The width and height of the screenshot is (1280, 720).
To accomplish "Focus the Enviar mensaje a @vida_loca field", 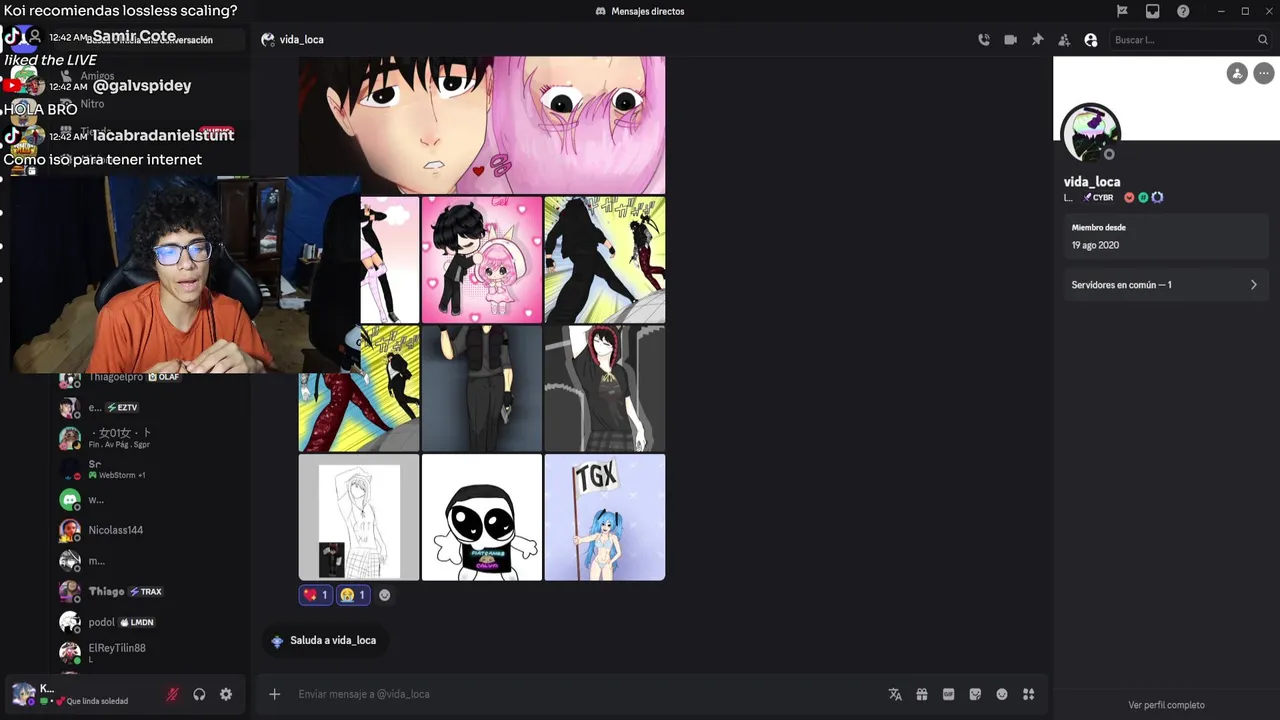I will 585,694.
